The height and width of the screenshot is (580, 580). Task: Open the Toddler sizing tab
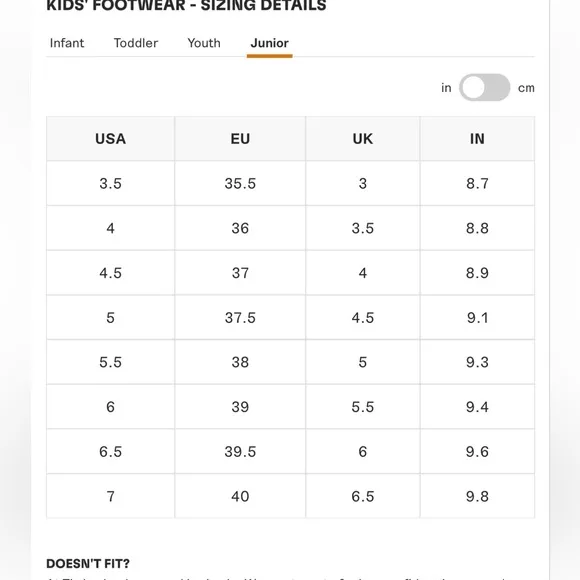pyautogui.click(x=136, y=43)
